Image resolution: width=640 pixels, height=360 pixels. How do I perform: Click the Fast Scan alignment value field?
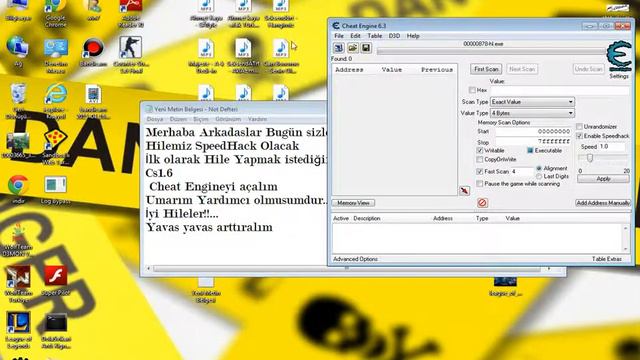click(x=522, y=171)
